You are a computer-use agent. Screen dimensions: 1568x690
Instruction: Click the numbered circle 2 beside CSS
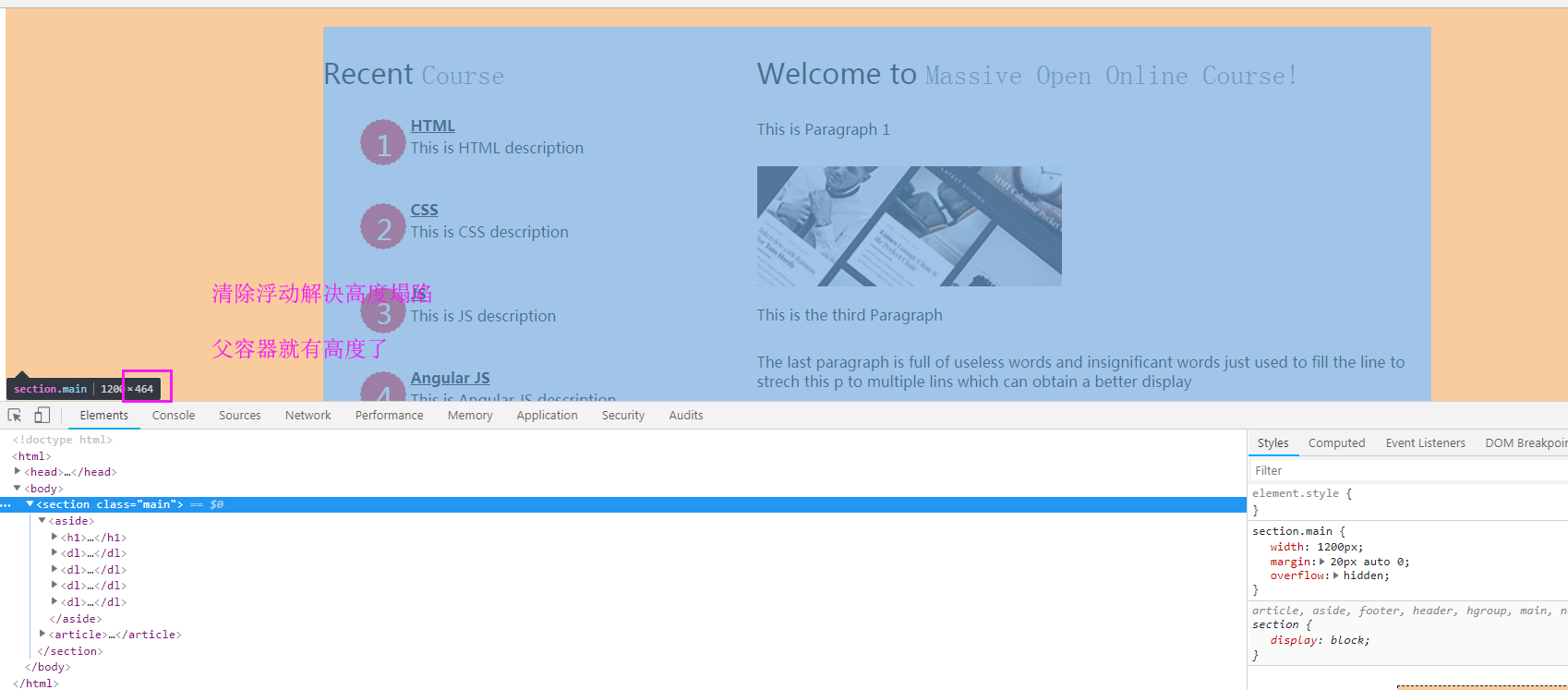(x=383, y=227)
